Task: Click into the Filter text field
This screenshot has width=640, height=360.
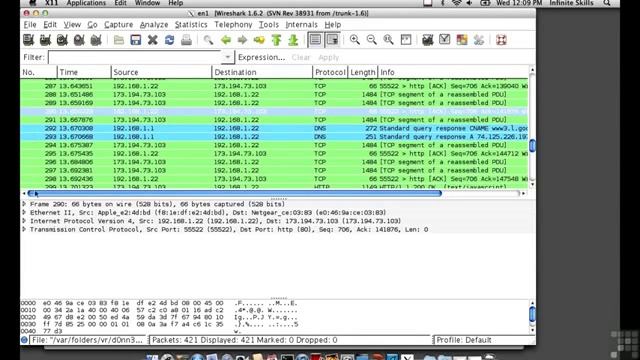Action: (x=135, y=57)
